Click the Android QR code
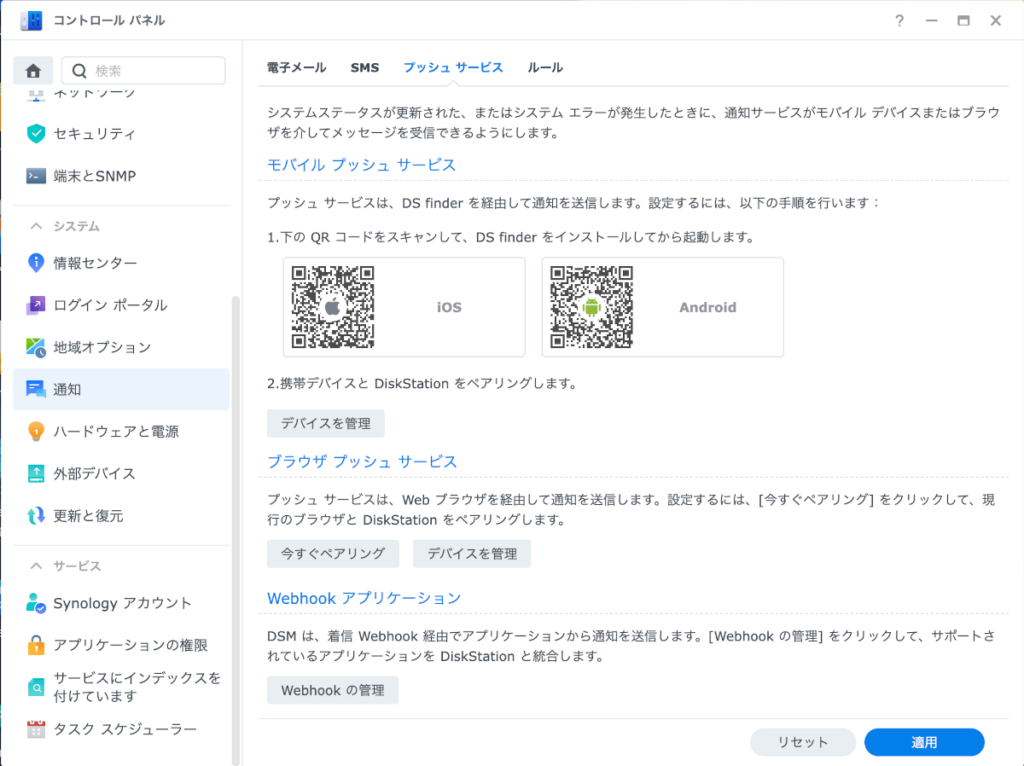The width and height of the screenshot is (1024, 766). (591, 307)
